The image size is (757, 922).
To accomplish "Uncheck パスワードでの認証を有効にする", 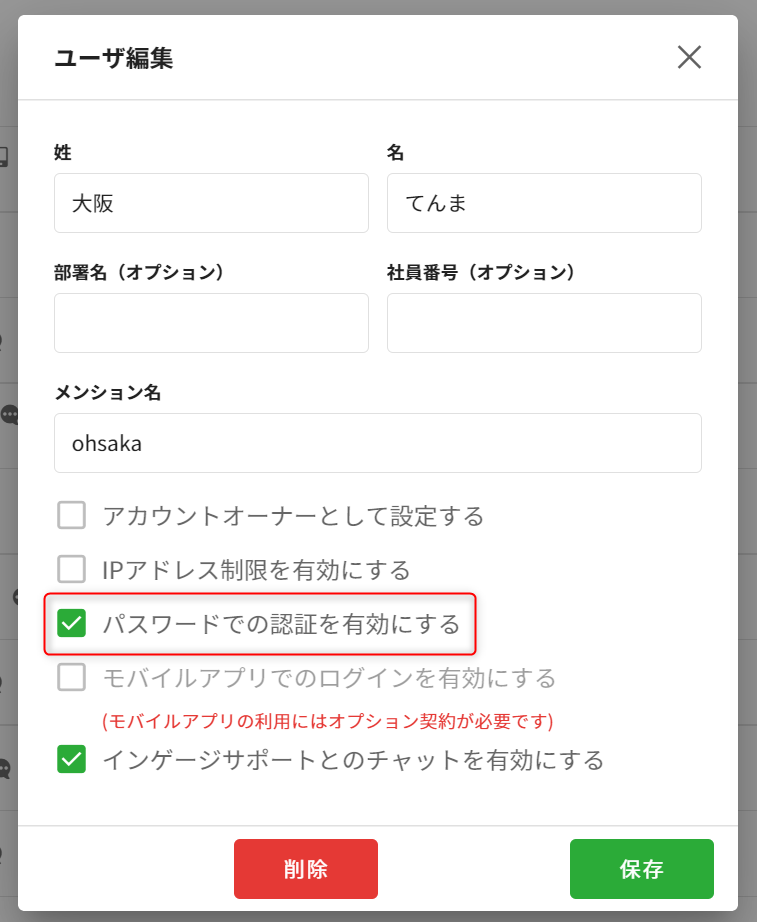I will (x=72, y=625).
